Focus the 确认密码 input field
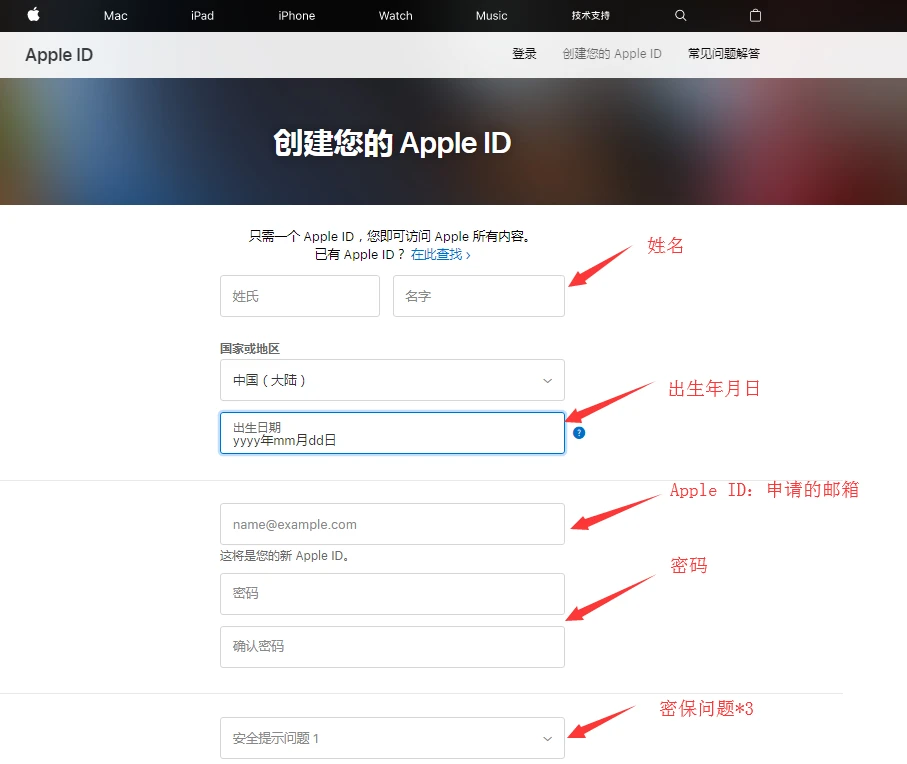Image resolution: width=907 pixels, height=764 pixels. (x=392, y=647)
